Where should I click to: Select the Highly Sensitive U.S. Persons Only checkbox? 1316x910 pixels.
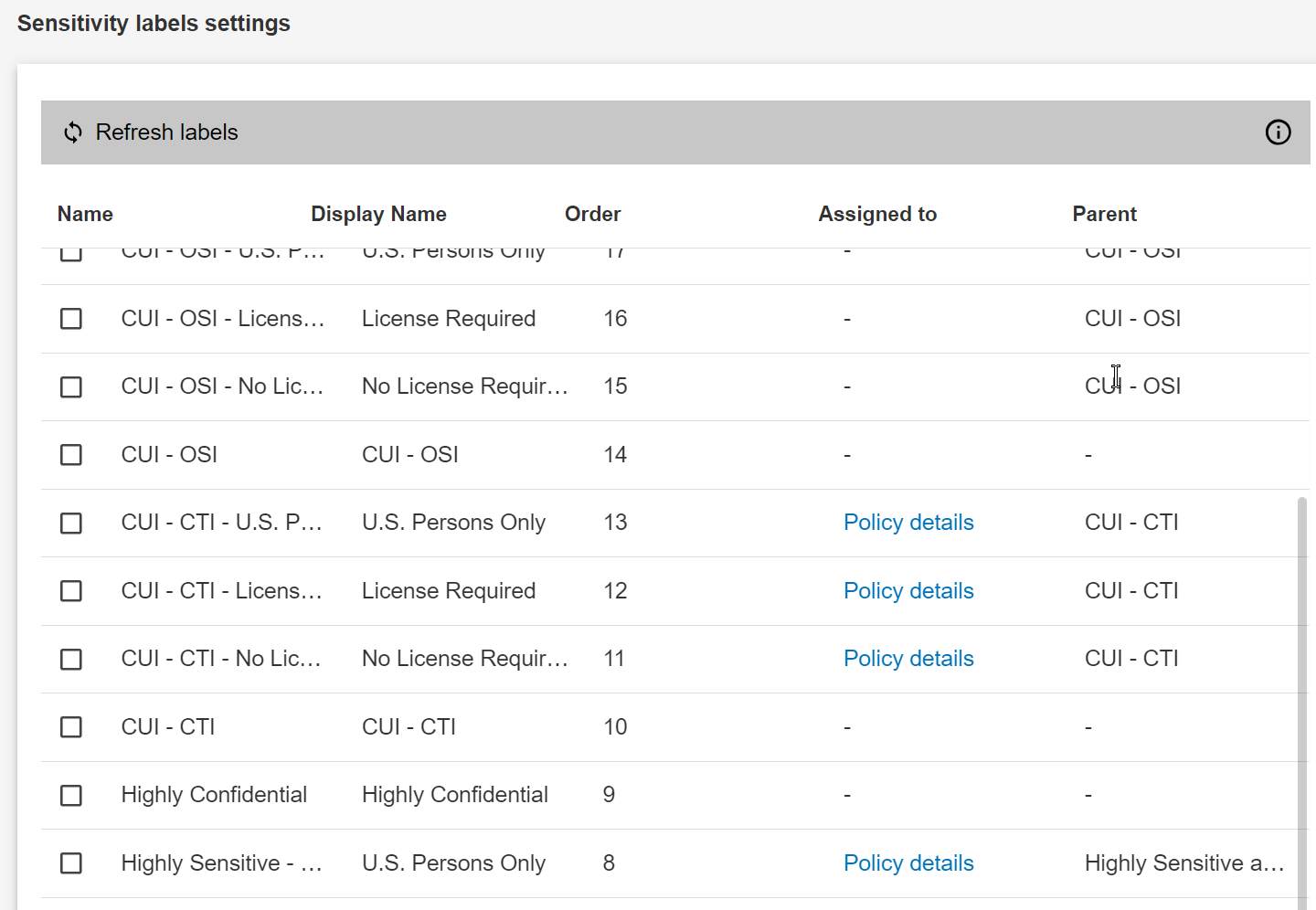[71, 863]
